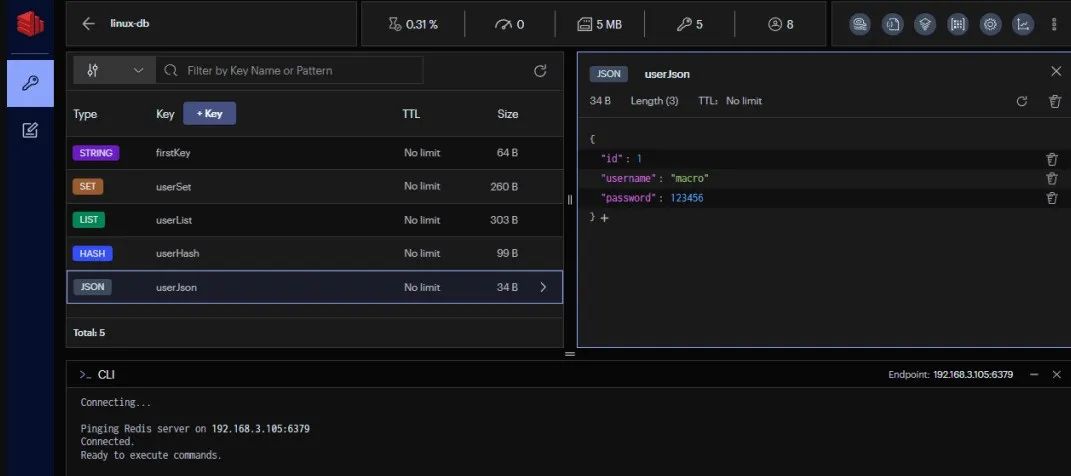The width and height of the screenshot is (1071, 476).
Task: Click the "macro" username value
Action: pyautogui.click(x=690, y=178)
